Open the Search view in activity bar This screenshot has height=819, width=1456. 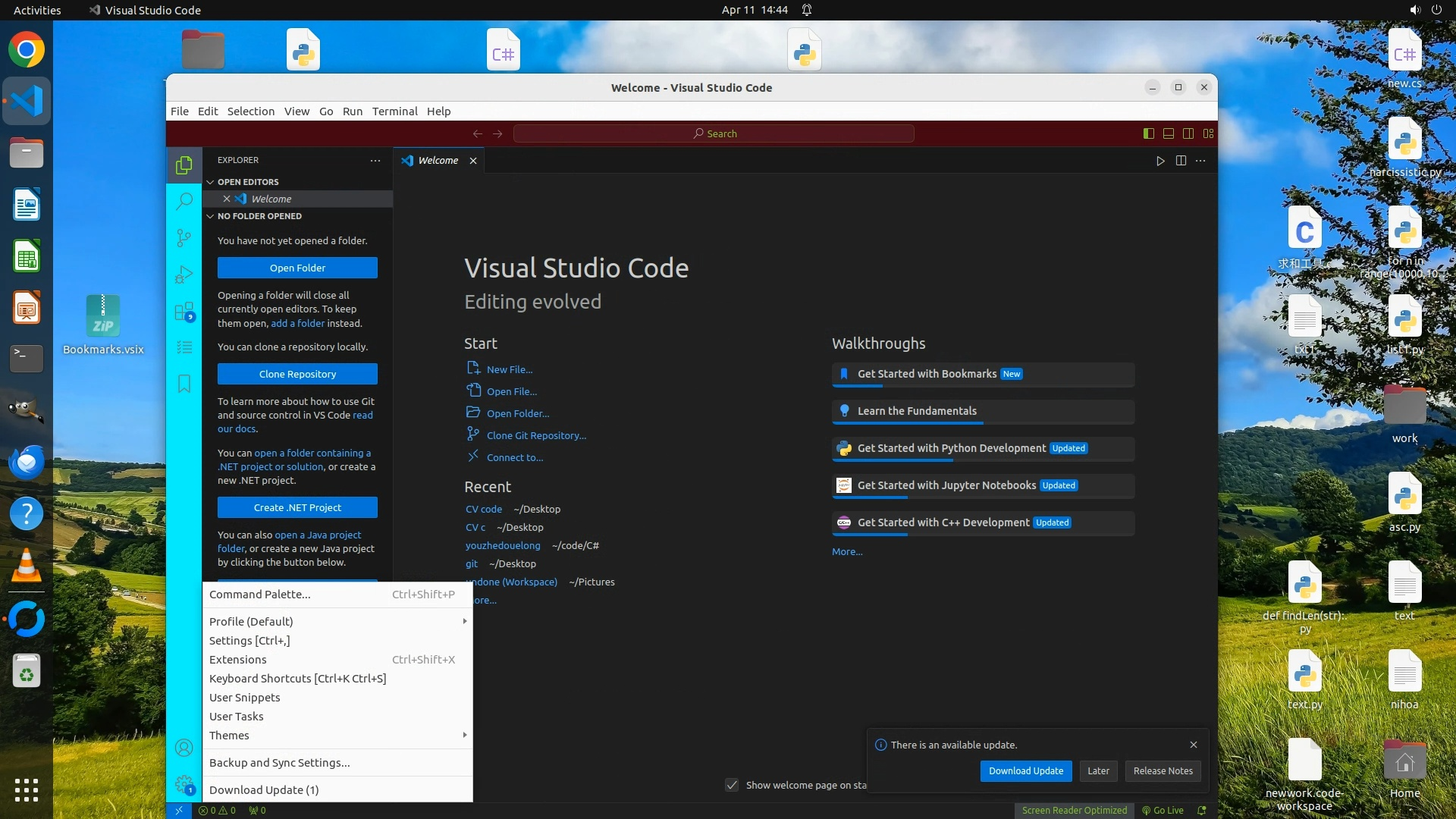tap(184, 201)
